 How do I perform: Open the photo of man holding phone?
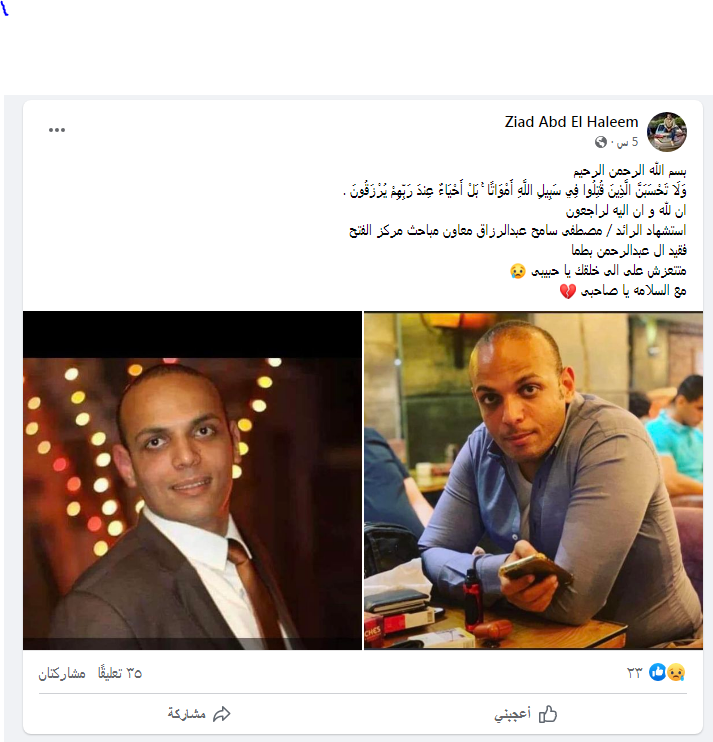coord(533,480)
